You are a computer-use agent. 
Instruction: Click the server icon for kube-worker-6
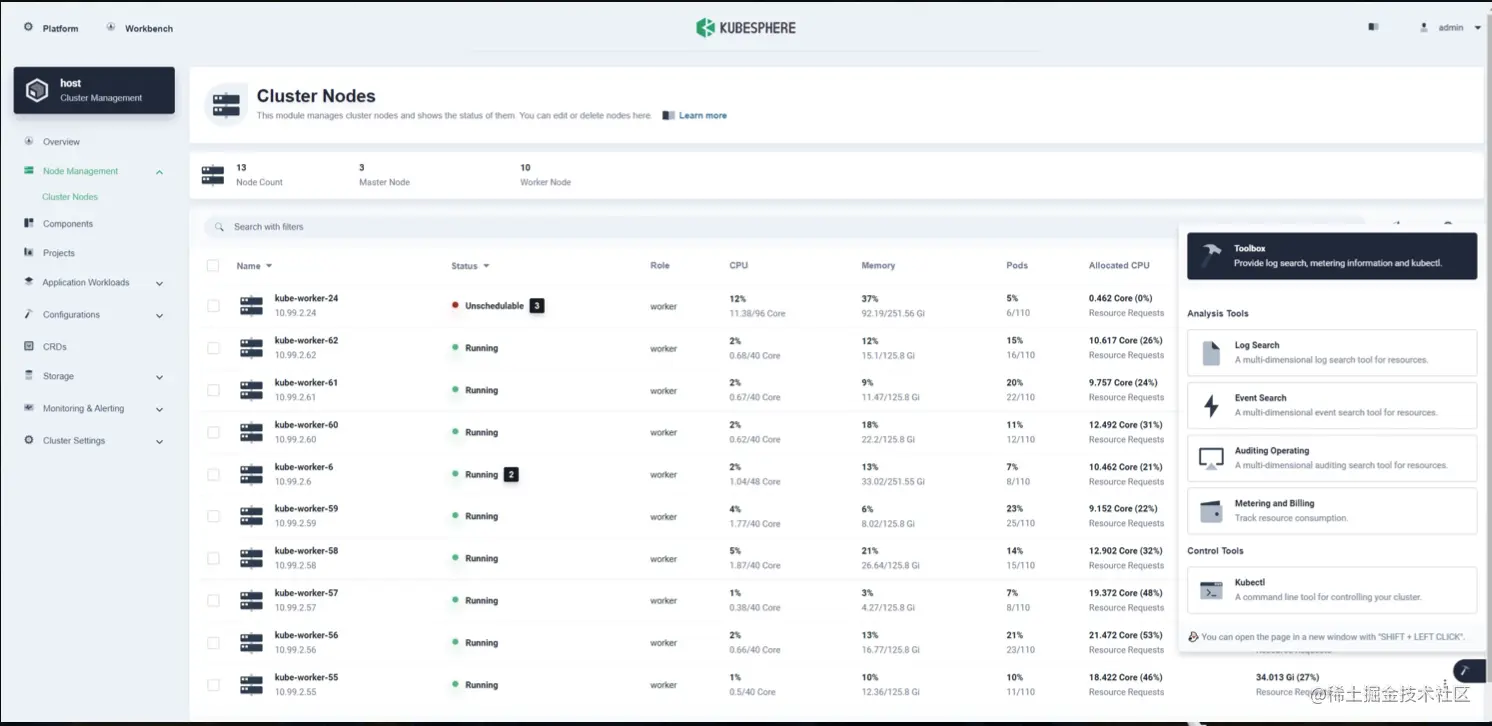(x=251, y=474)
